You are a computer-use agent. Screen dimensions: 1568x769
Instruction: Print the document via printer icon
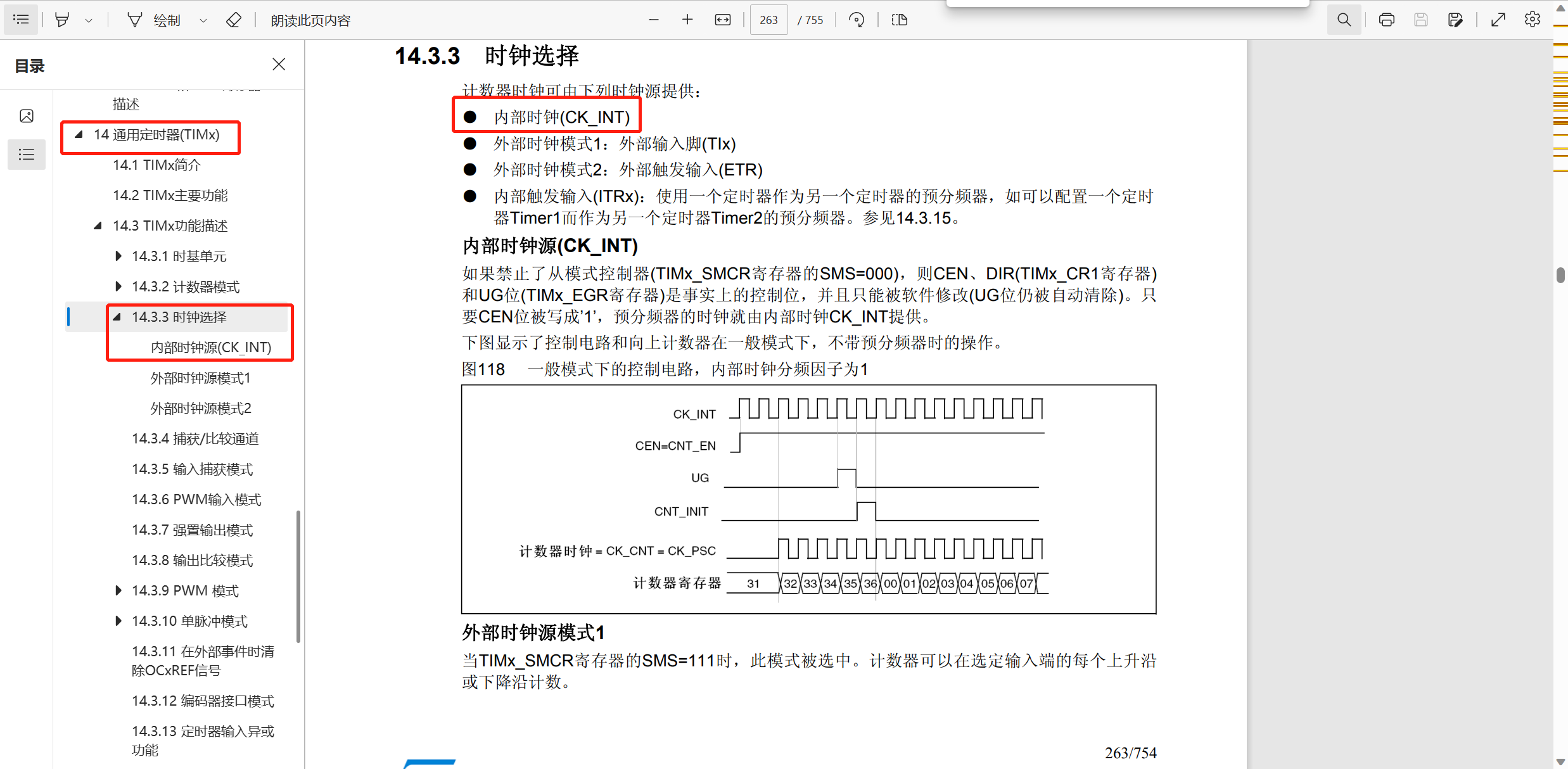point(1386,20)
